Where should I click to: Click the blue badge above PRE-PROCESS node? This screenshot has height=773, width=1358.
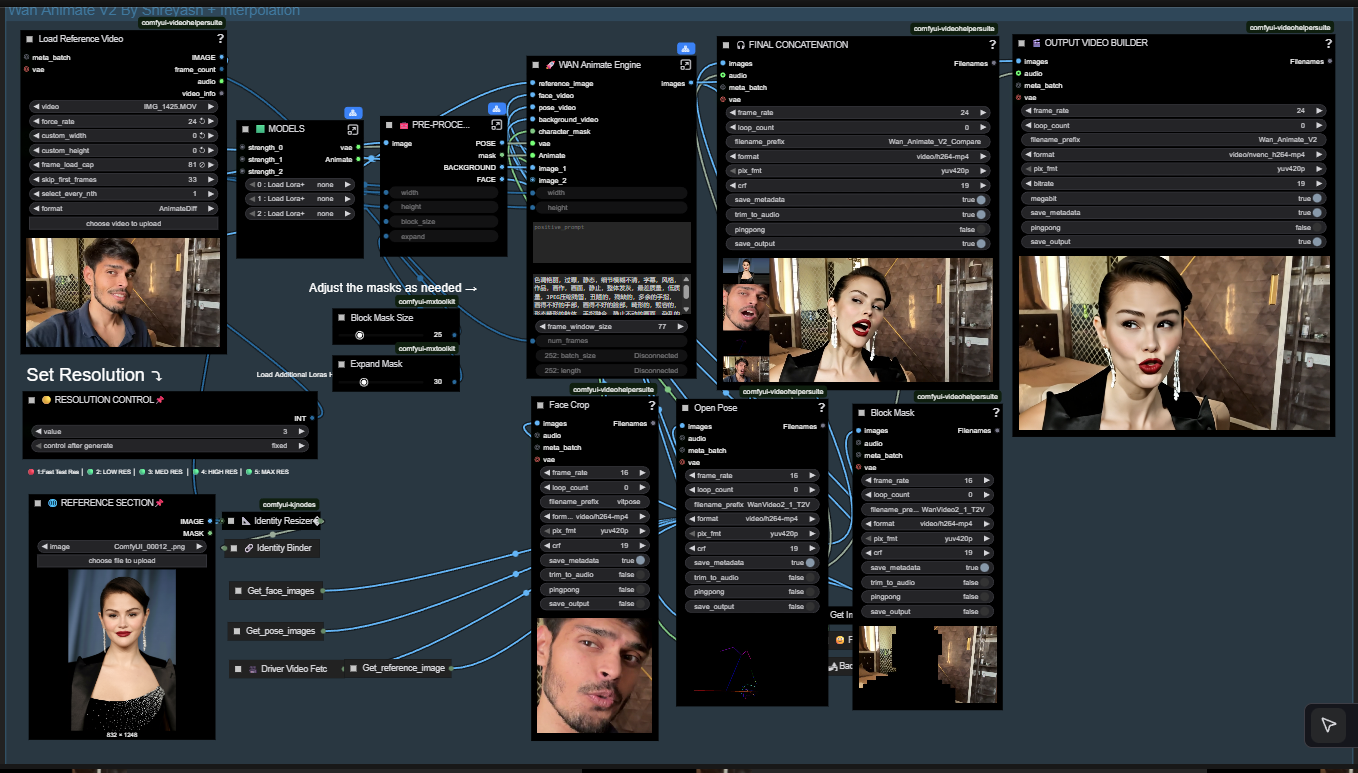[497, 108]
